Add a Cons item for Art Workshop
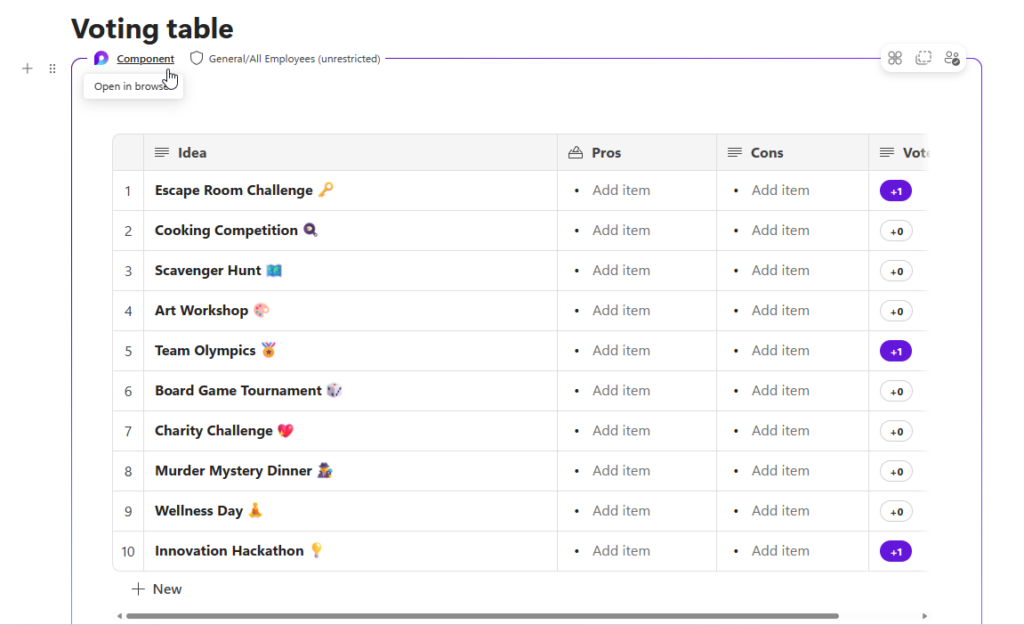This screenshot has width=1024, height=625. [780, 311]
